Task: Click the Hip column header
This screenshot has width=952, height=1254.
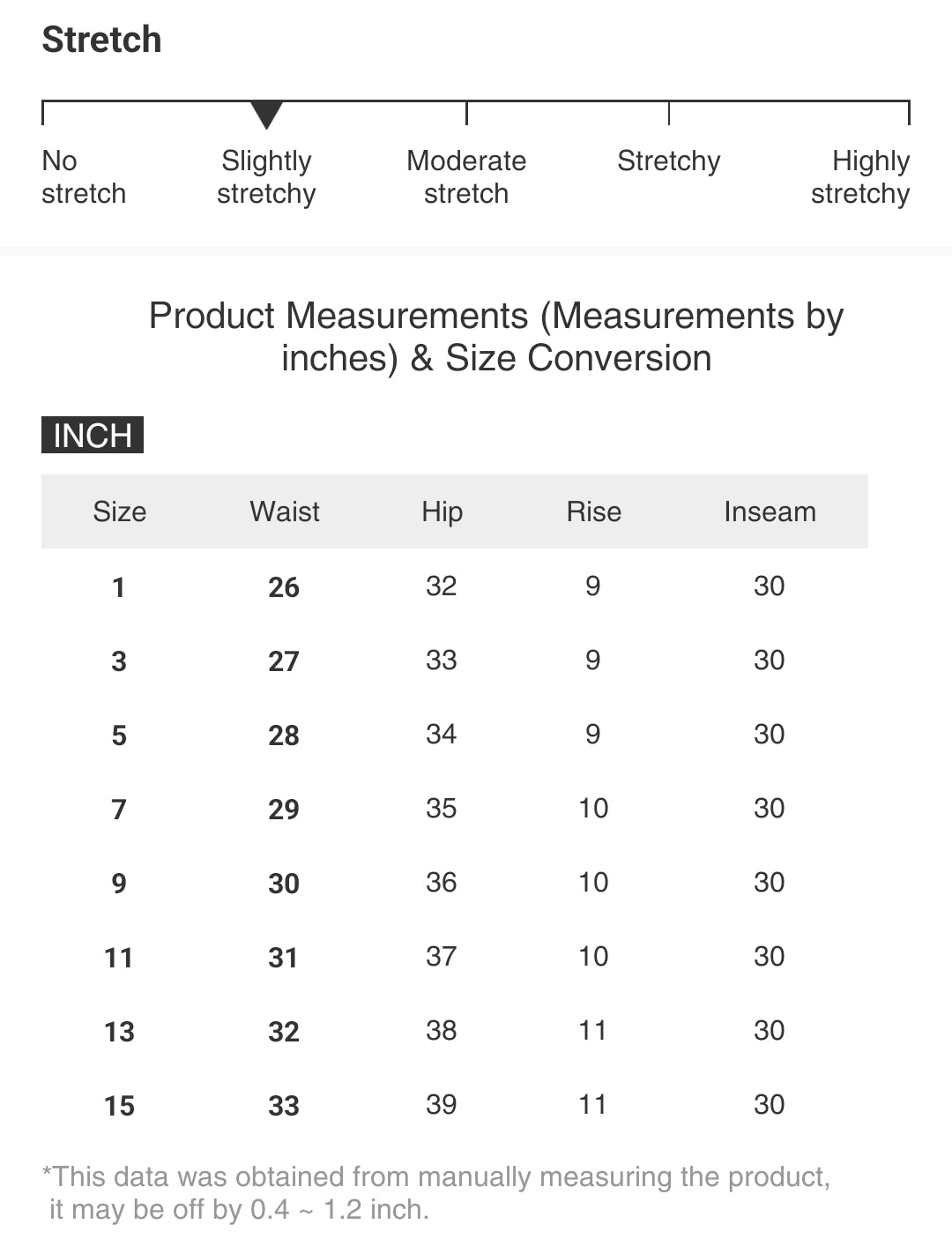Action: (442, 511)
